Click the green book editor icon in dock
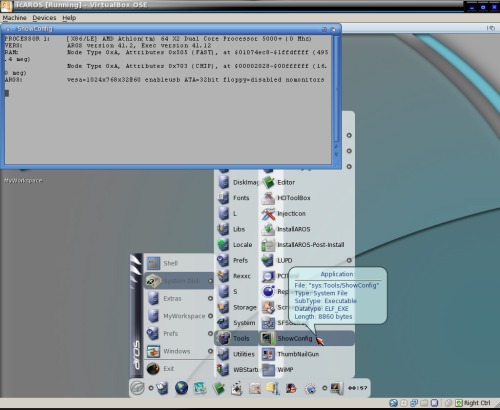Viewport: 500px width, 410px height. pyautogui.click(x=219, y=388)
